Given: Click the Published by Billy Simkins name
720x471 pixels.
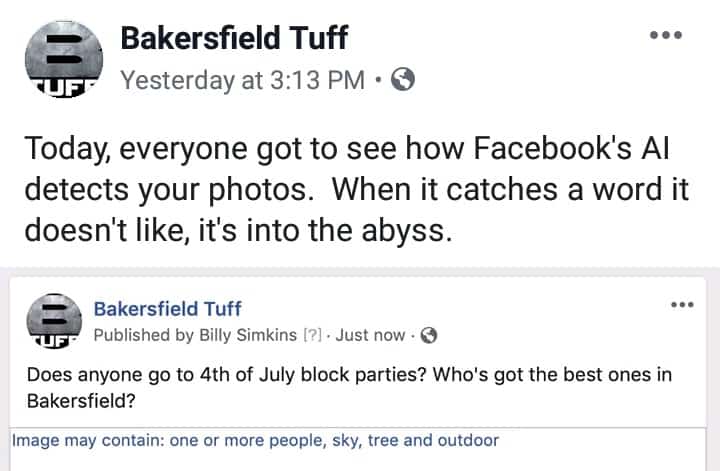Looking at the screenshot, I should point(248,335).
